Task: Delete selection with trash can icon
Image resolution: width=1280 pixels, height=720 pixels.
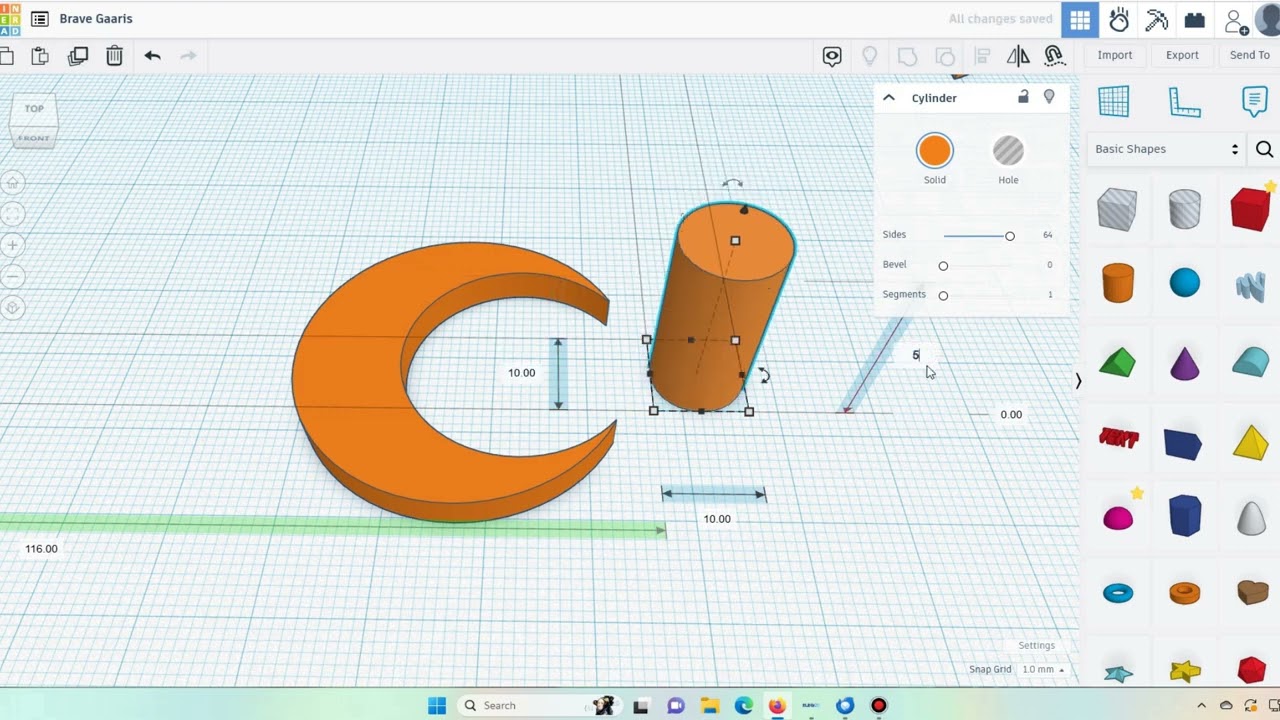Action: point(114,56)
